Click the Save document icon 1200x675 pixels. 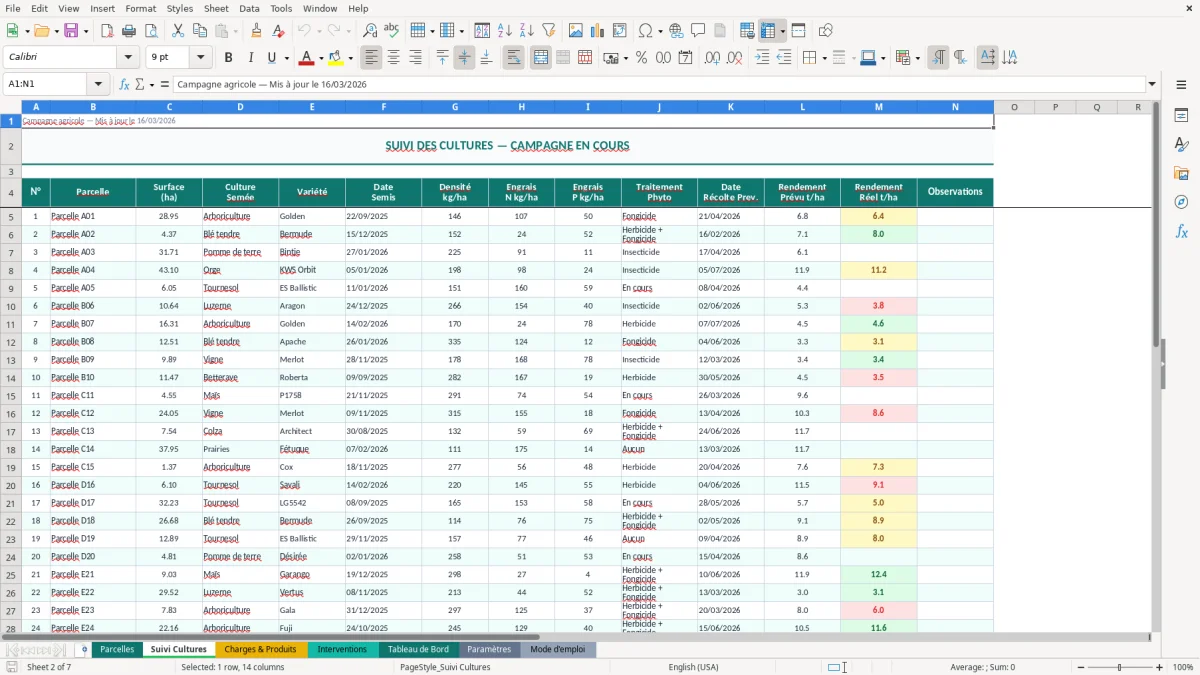[x=71, y=31]
